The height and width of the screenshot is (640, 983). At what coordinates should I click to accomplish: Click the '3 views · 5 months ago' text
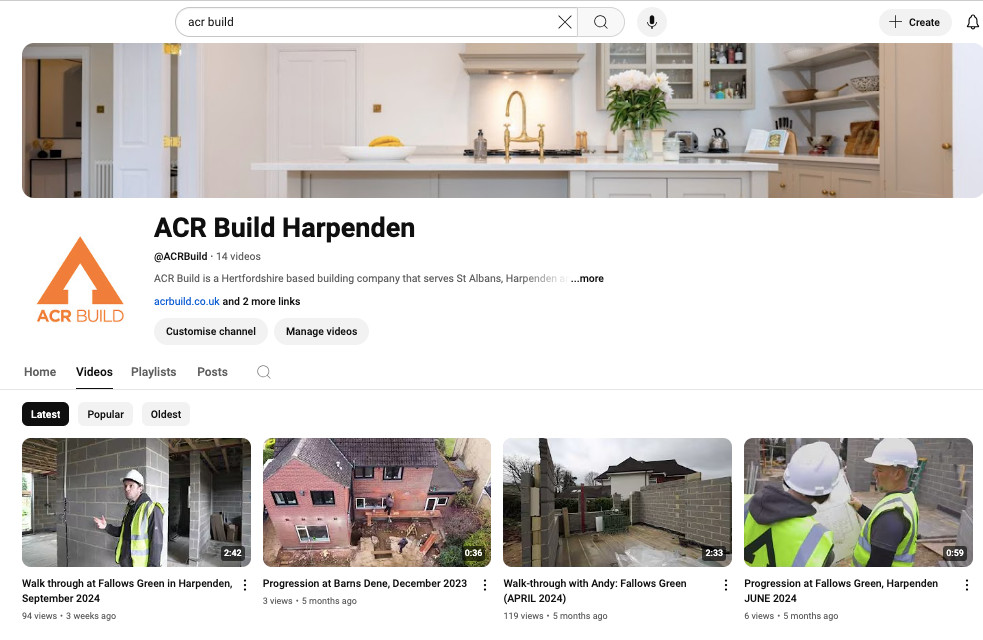(310, 601)
